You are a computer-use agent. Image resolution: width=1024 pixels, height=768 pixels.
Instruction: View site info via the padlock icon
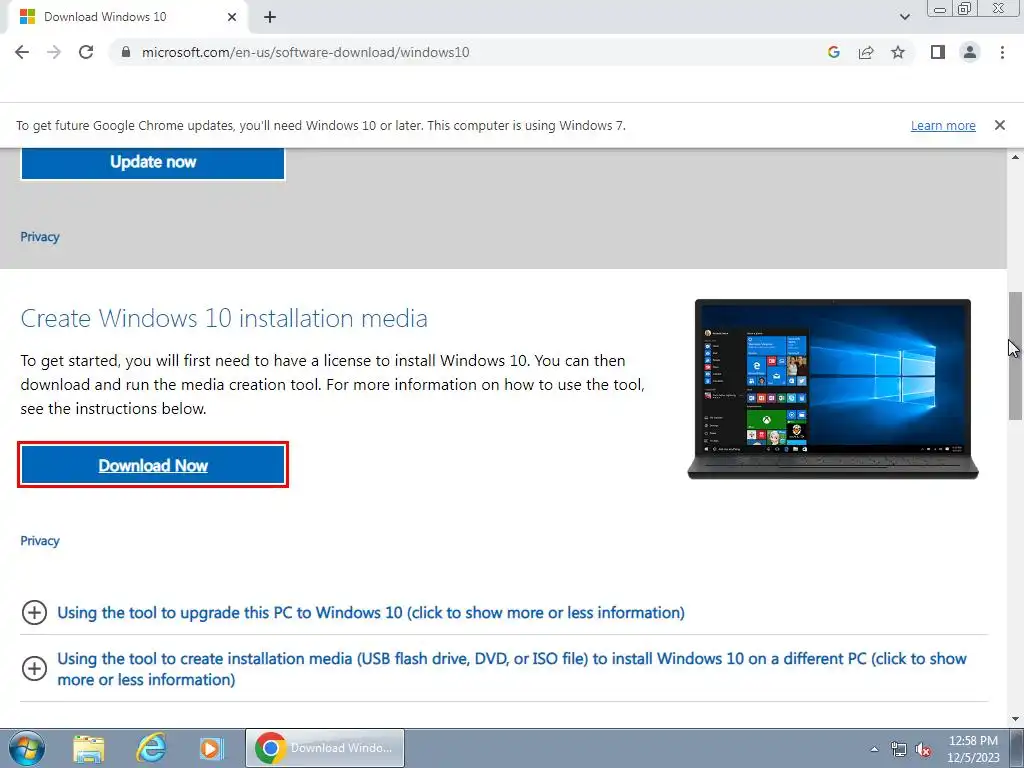(127, 52)
